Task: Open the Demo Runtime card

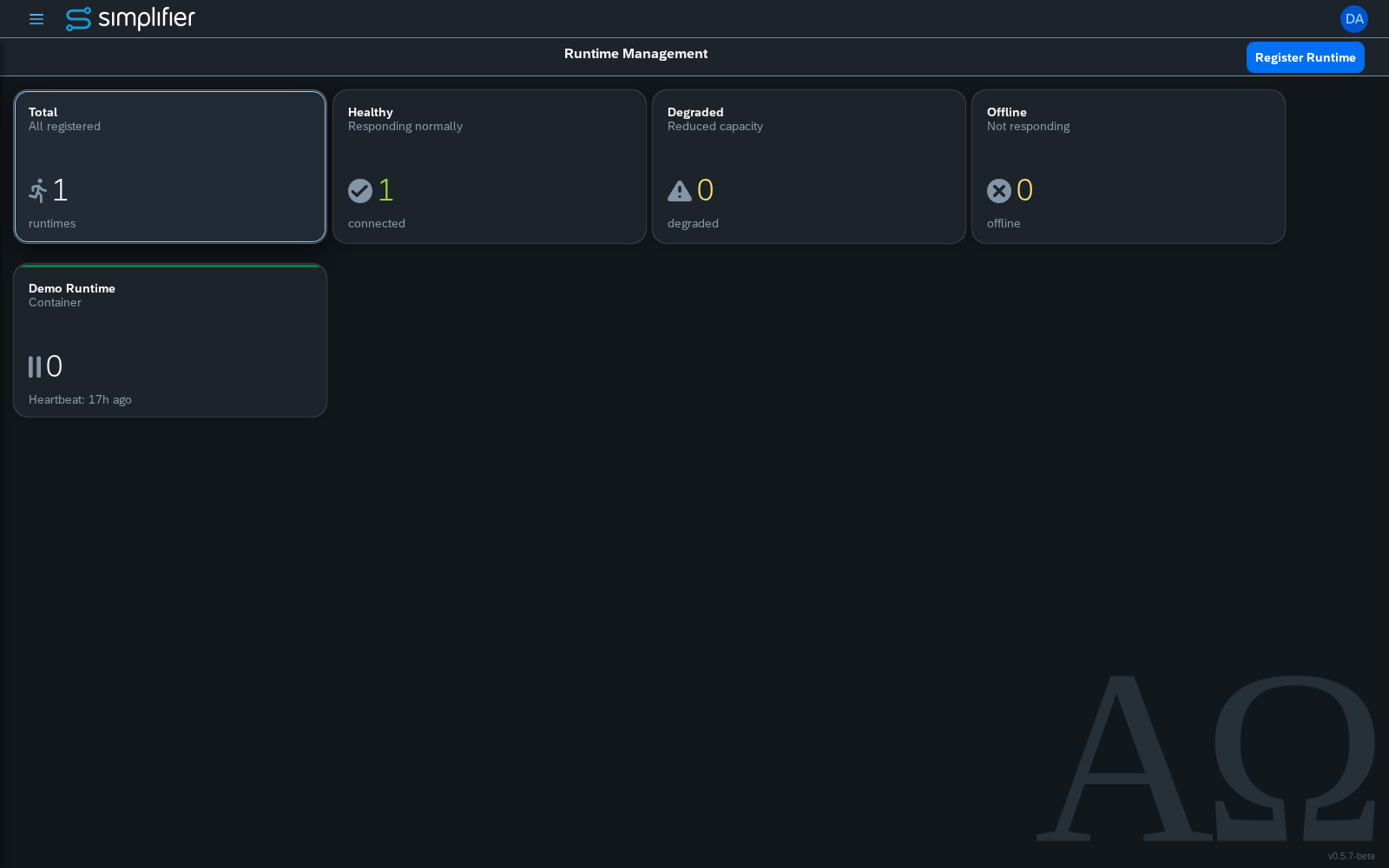Action: 170,340
